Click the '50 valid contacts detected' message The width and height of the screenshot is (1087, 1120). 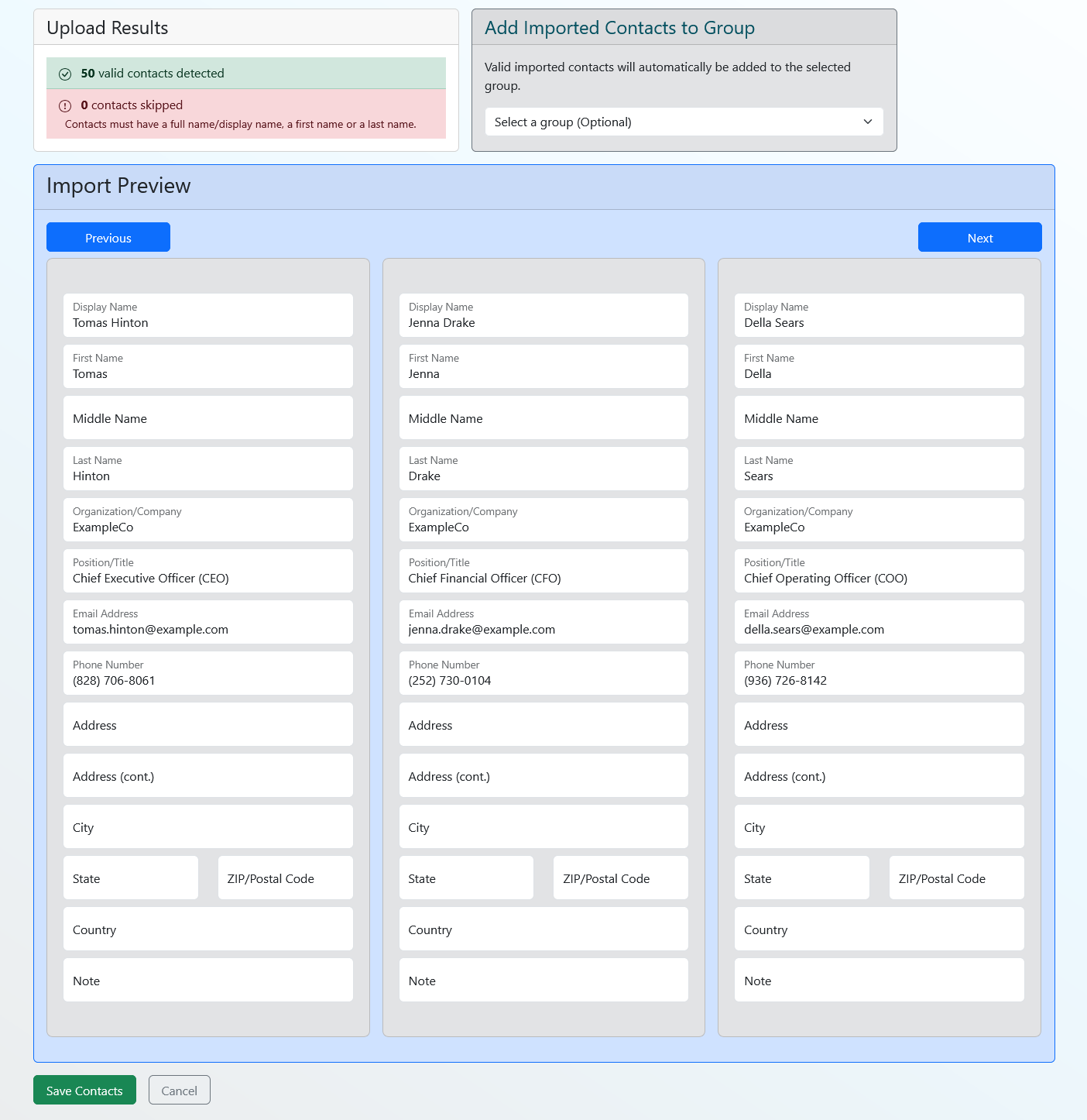pos(153,74)
